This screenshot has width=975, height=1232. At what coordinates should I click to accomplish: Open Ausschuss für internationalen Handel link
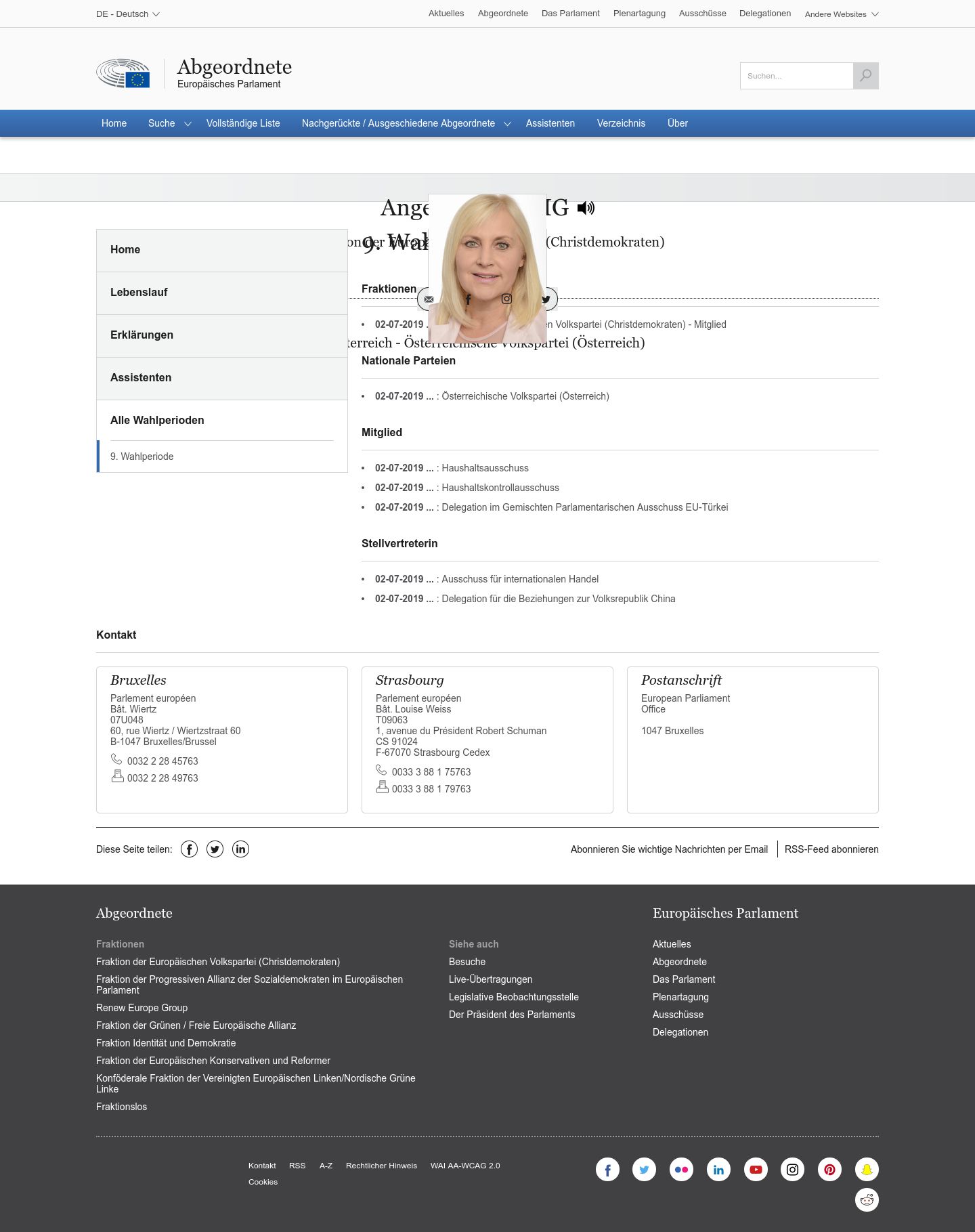click(x=520, y=579)
